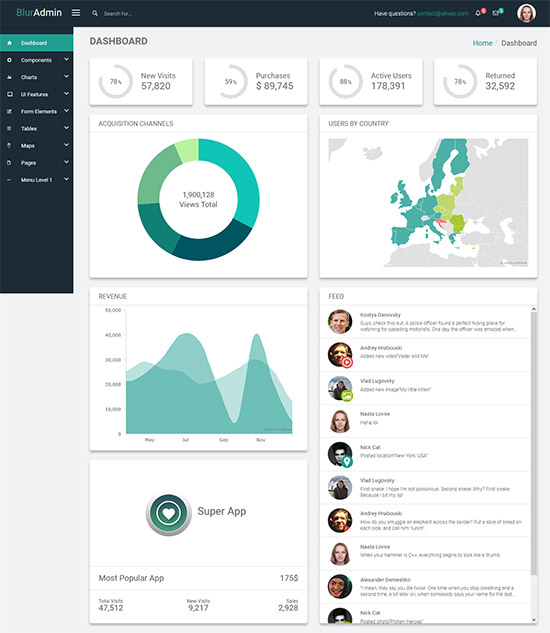Click the Active Users 88% progress ring

[345, 82]
